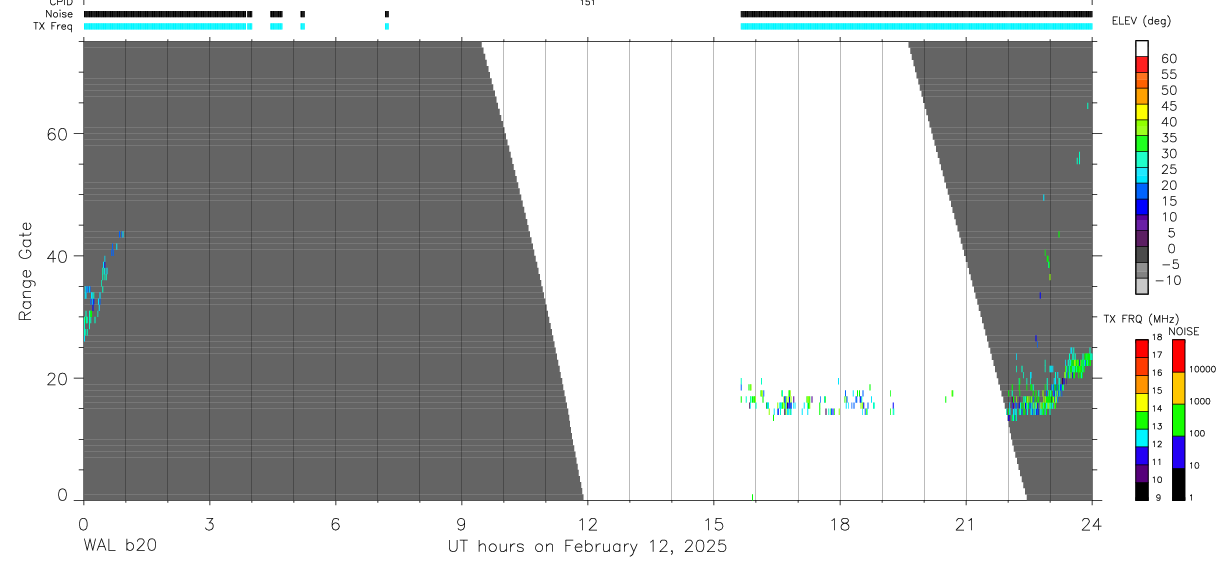Select the yellow swatch in the ELEV colorbar

(x=1142, y=113)
